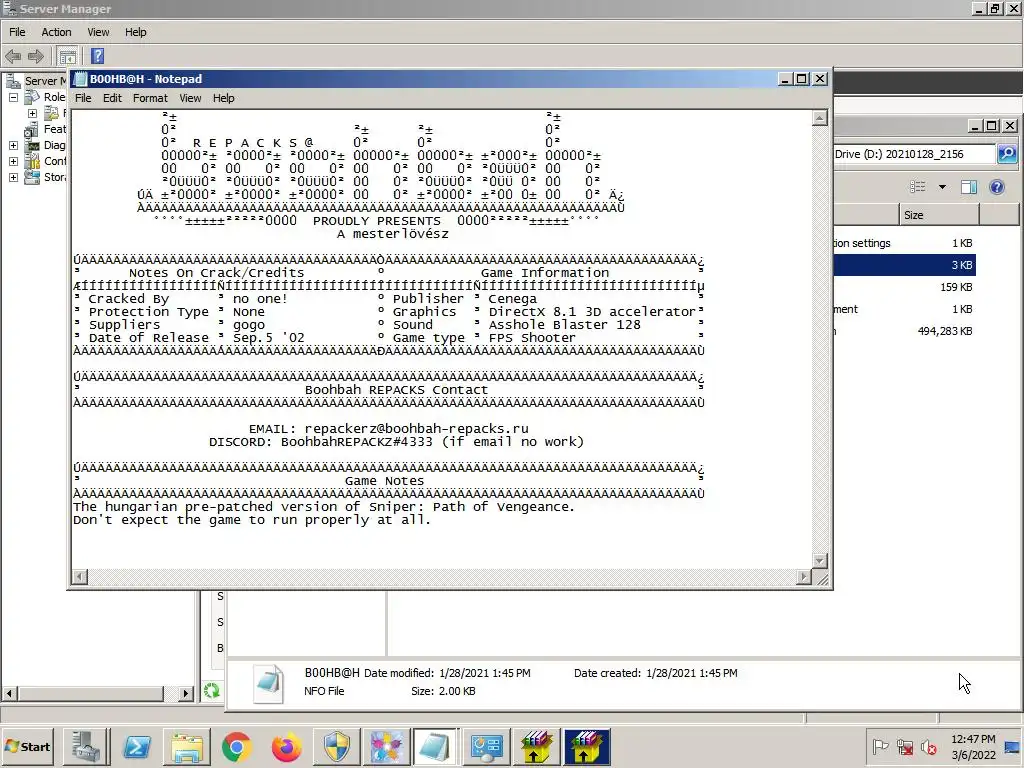Click the green refresh icon near bottom left
Image resolution: width=1024 pixels, height=768 pixels.
[212, 690]
